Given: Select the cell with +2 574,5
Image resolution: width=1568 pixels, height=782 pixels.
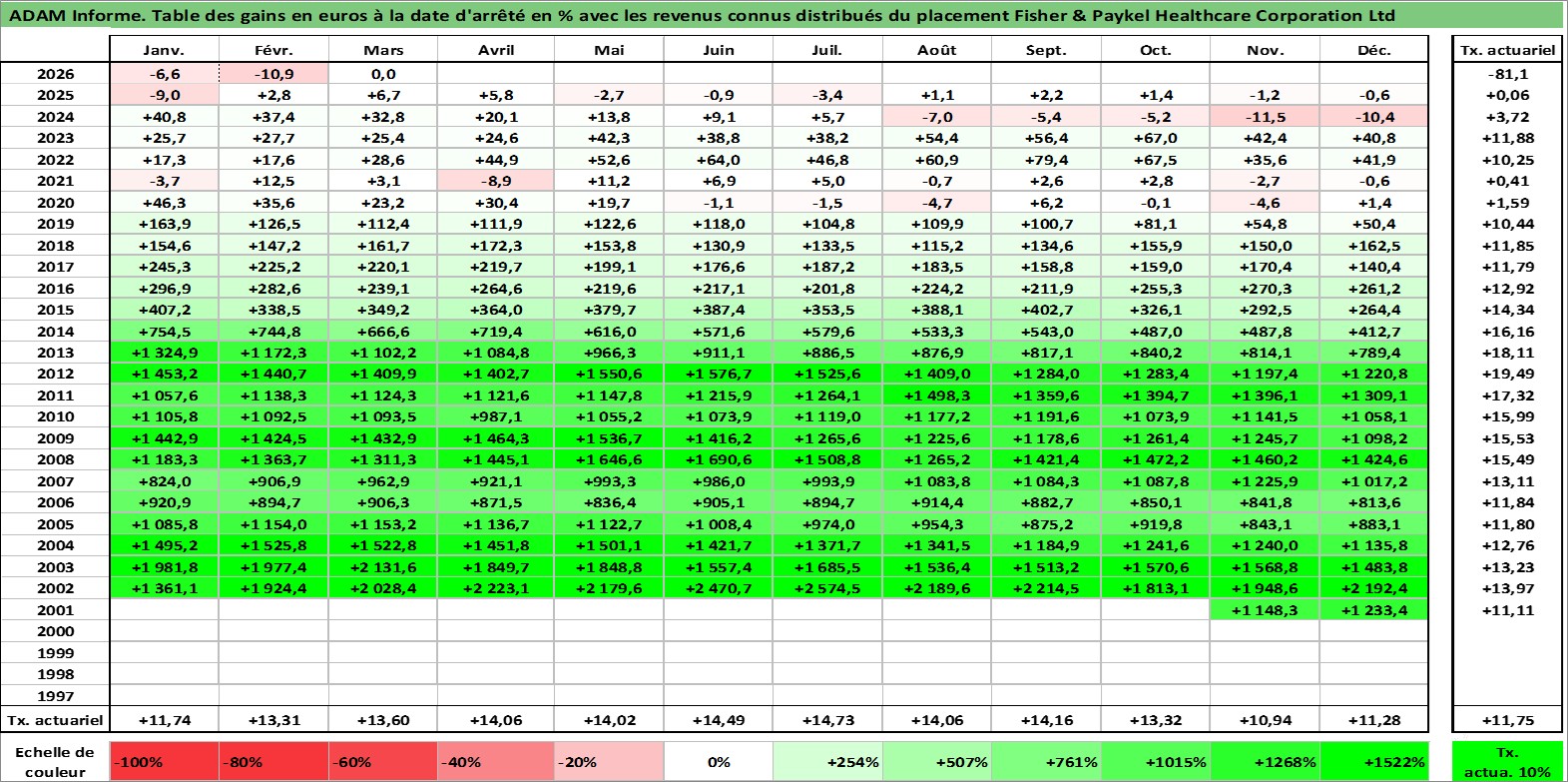Looking at the screenshot, I should point(826,588).
